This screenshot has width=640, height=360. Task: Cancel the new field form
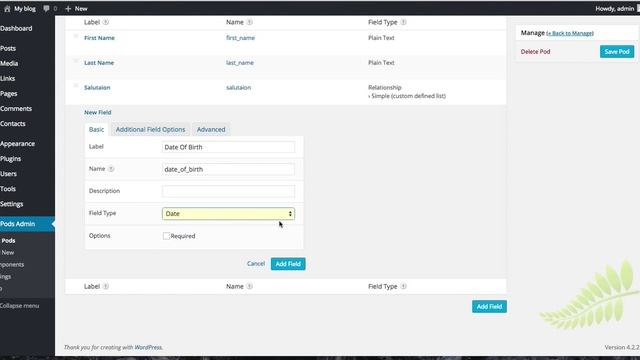point(256,264)
